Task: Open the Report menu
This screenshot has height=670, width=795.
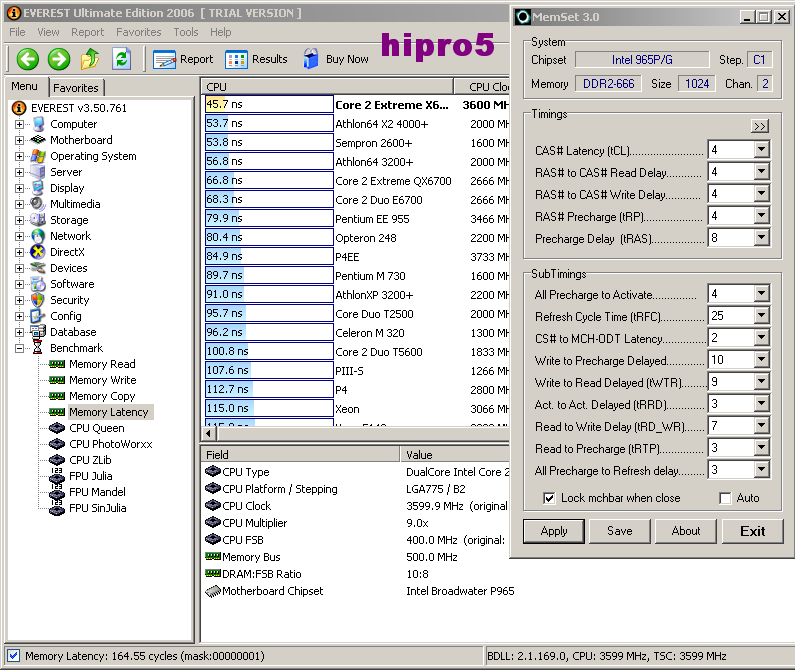Action: (x=87, y=32)
